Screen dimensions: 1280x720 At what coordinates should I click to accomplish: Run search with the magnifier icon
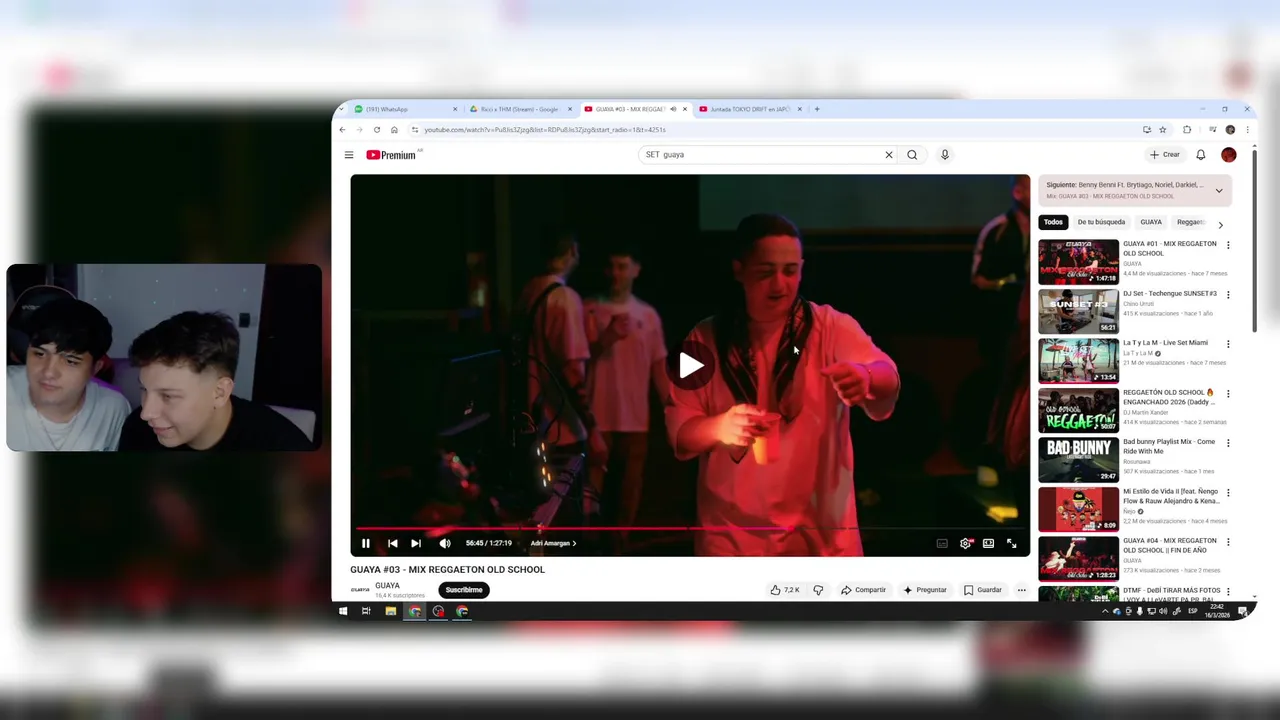click(x=912, y=155)
